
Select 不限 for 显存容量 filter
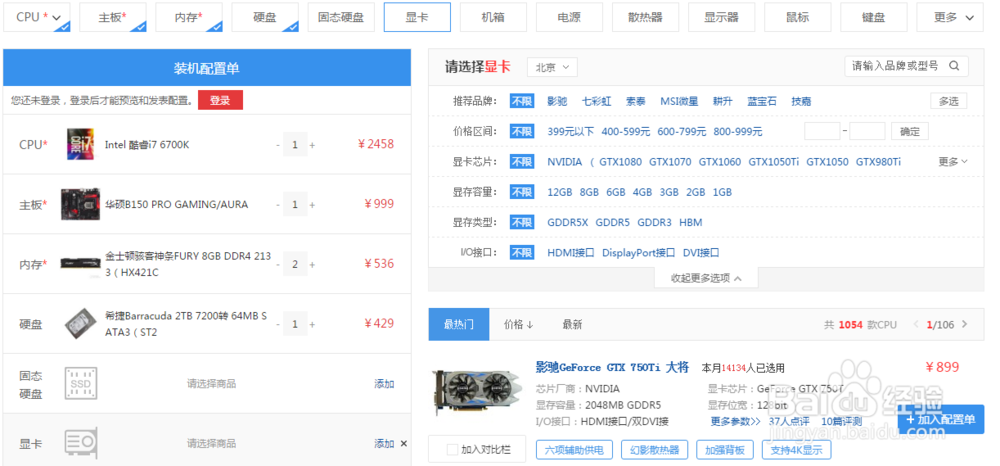tap(522, 192)
